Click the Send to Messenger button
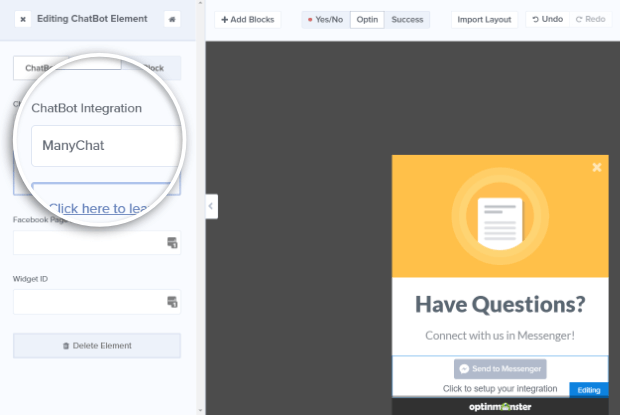The image size is (620, 415). [x=500, y=369]
